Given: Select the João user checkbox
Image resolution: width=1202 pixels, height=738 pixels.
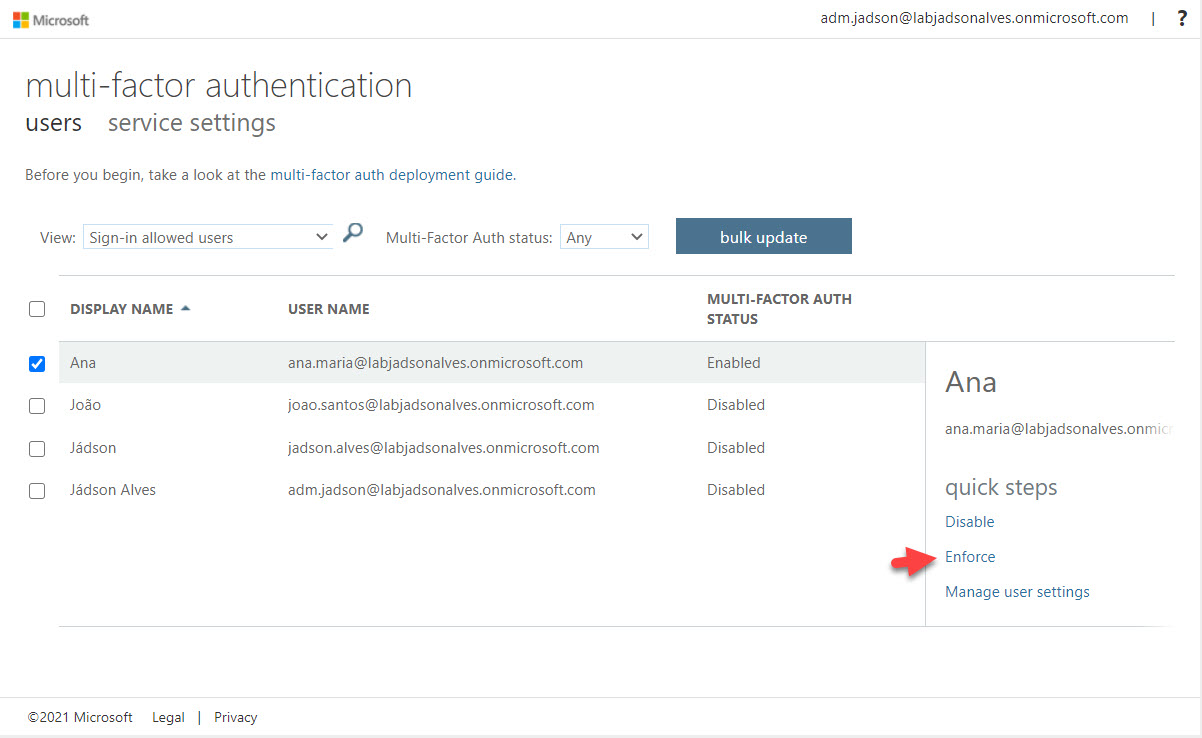Looking at the screenshot, I should click(x=37, y=406).
